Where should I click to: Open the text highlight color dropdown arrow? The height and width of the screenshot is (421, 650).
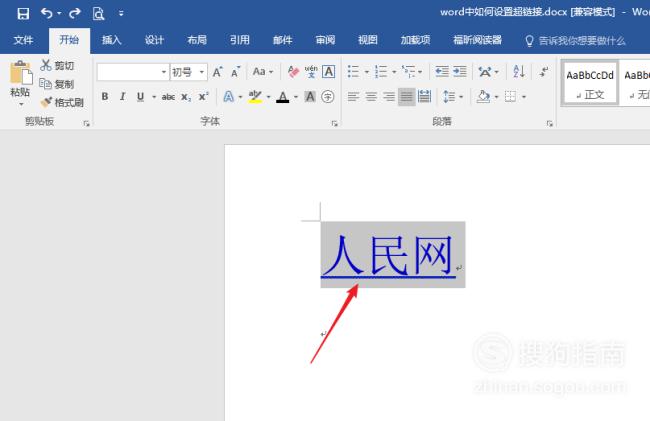pyautogui.click(x=268, y=97)
